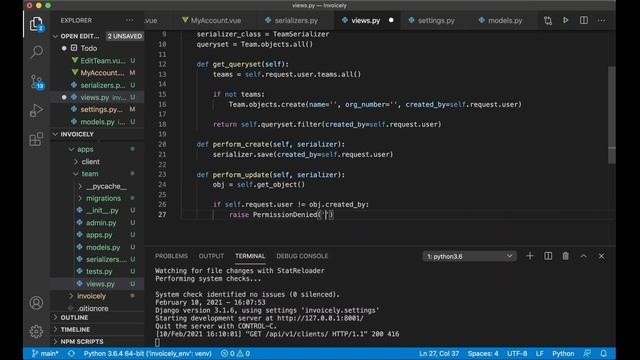Split the editor right
The image size is (640, 360).
(x=584, y=20)
